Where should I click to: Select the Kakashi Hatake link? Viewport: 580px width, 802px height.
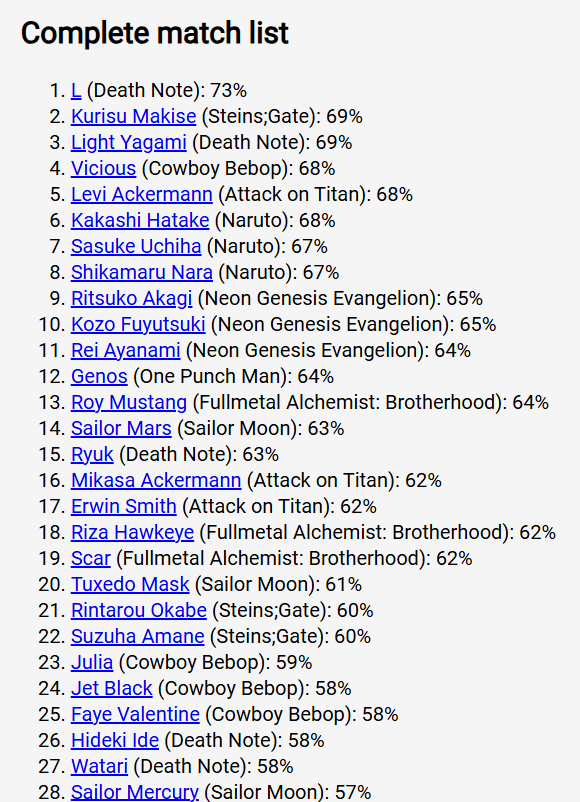[x=140, y=220]
